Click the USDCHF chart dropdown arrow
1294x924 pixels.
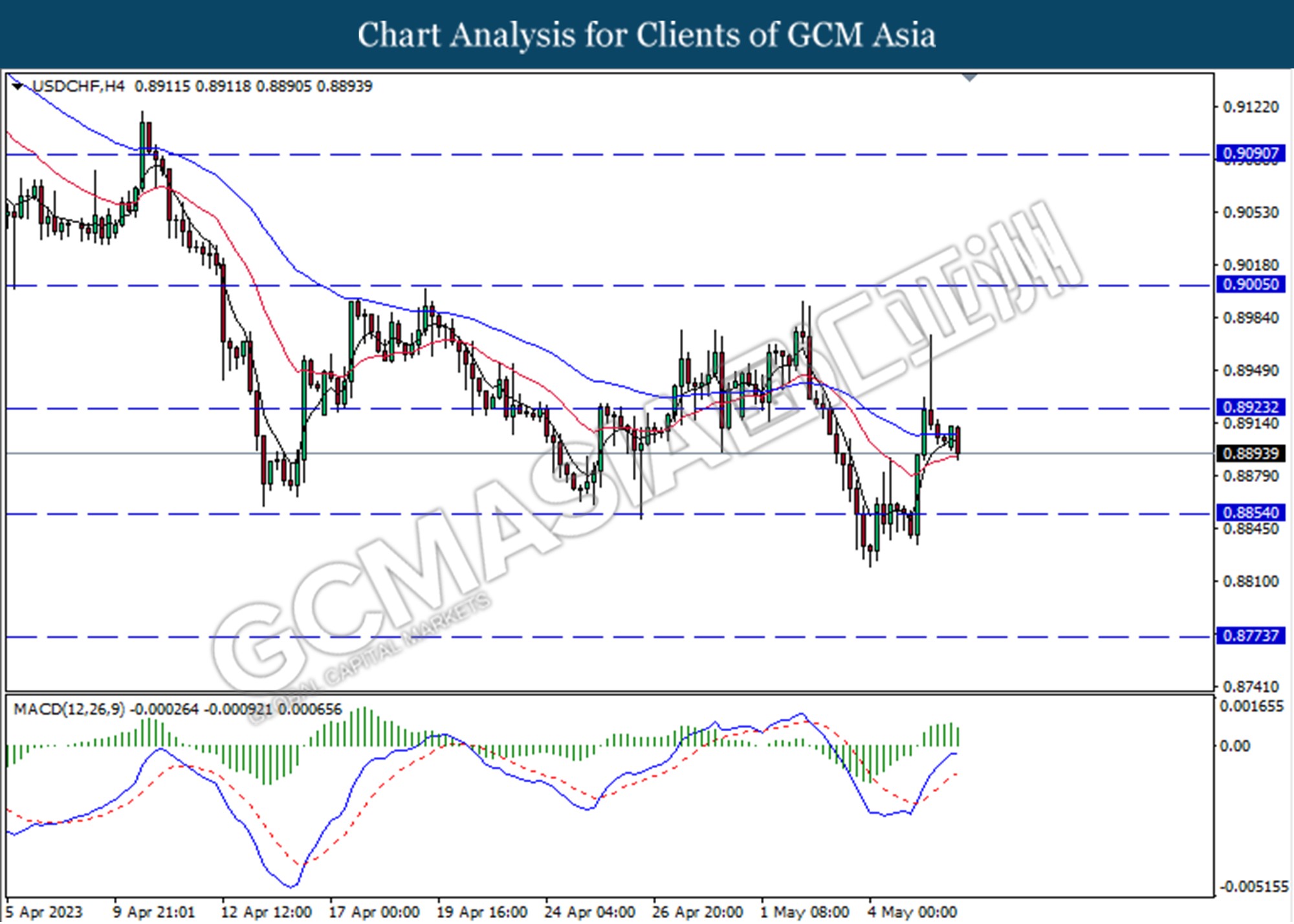[17, 85]
